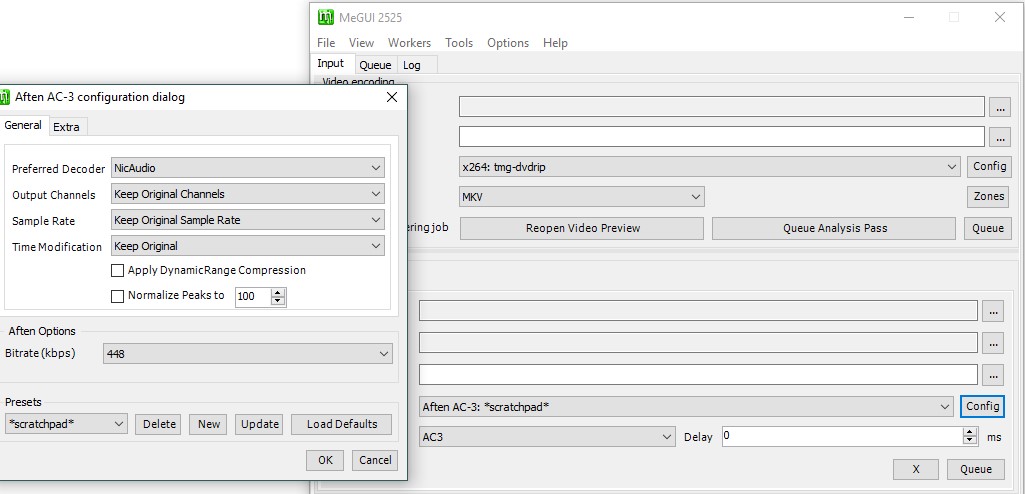Click browse button next to first video field

coord(999,107)
